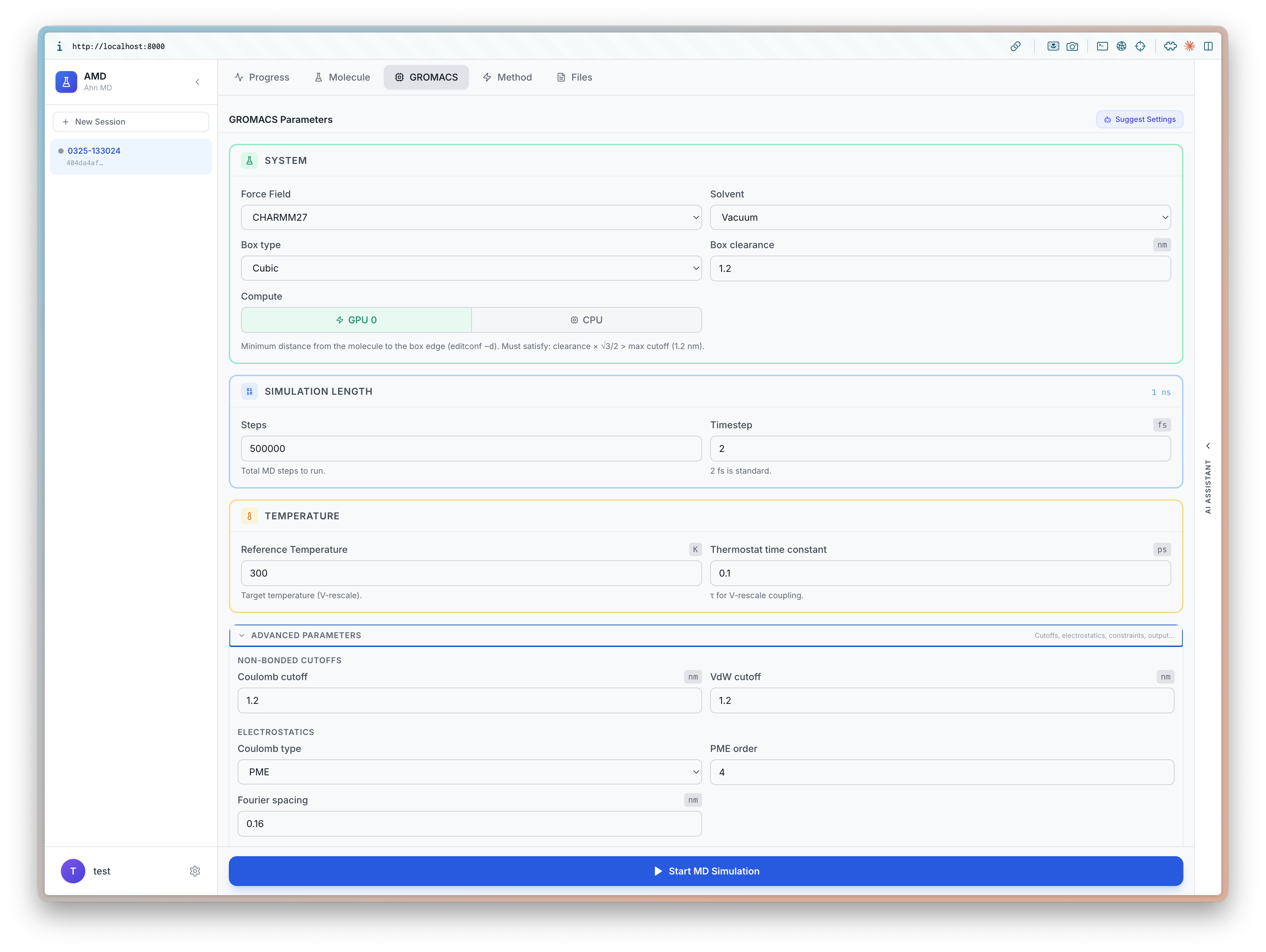
Task: Click the vertical 'AI ASSISTANT' label
Action: (1208, 486)
